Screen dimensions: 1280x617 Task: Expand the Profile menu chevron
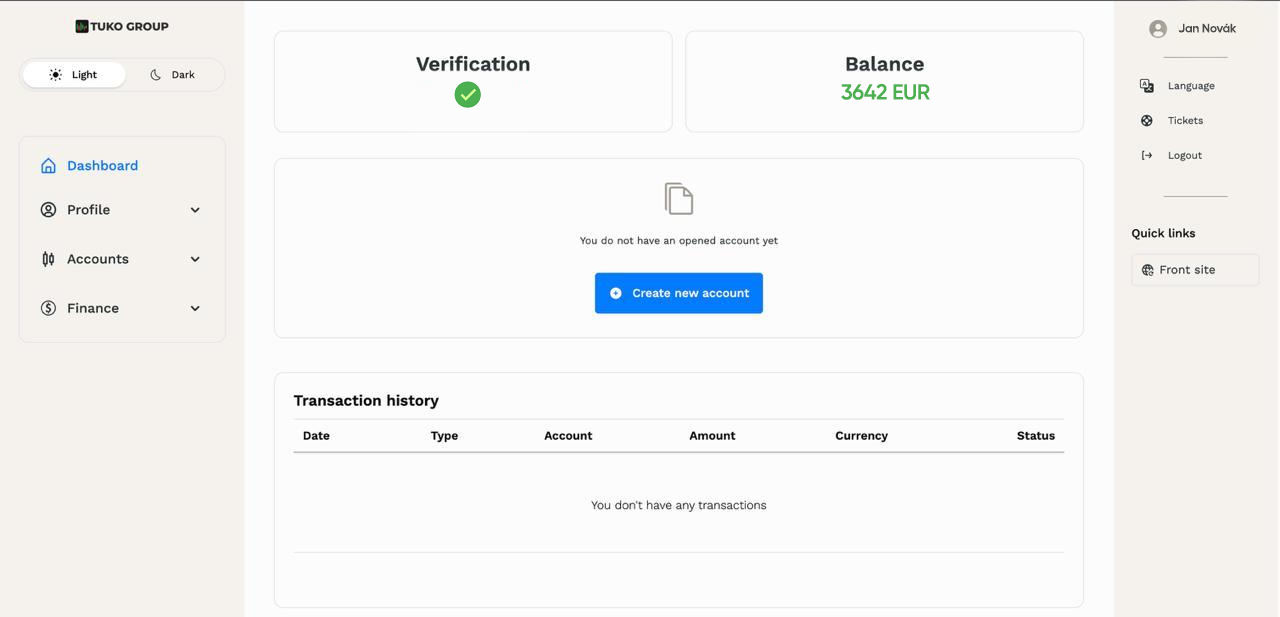tap(195, 210)
